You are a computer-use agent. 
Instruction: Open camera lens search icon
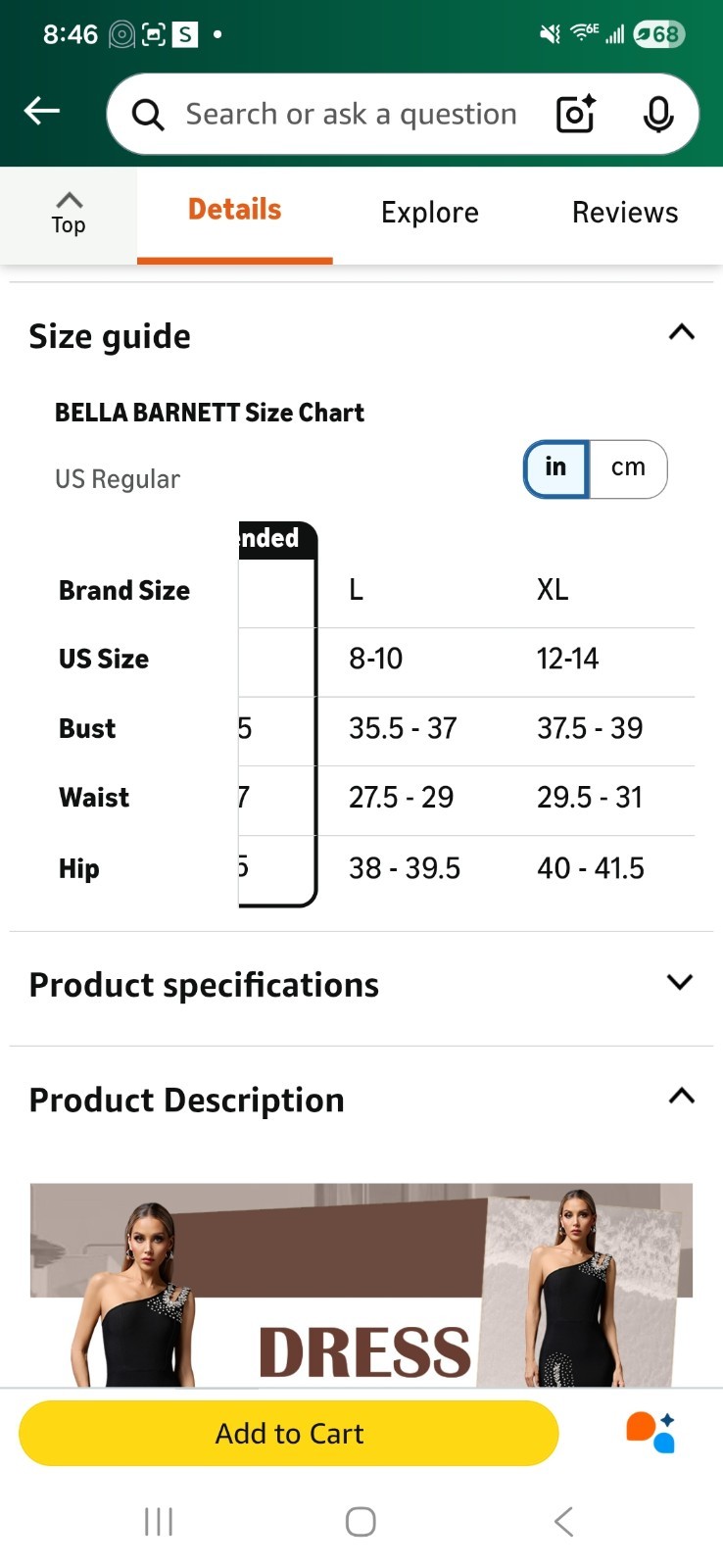coord(576,114)
